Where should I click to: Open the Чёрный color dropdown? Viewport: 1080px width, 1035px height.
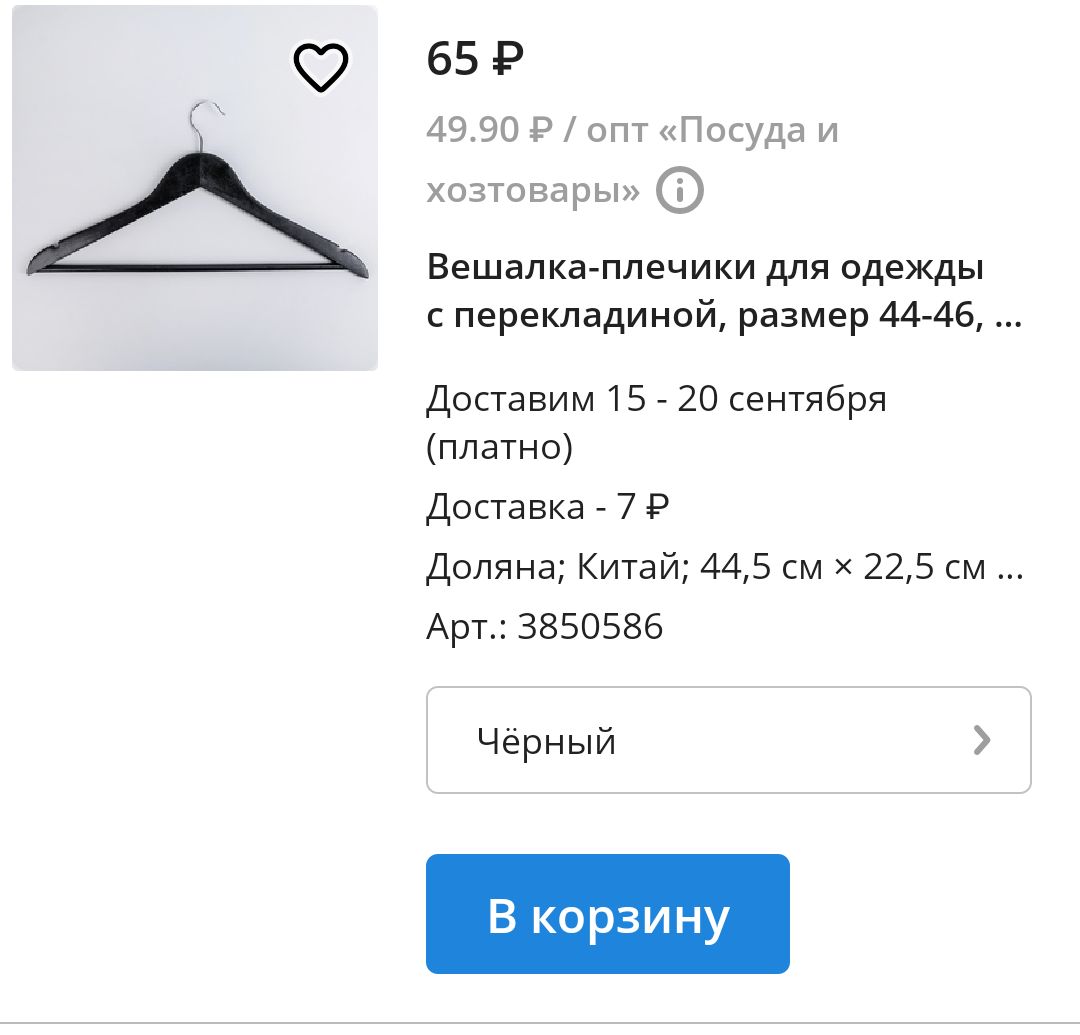coord(729,740)
